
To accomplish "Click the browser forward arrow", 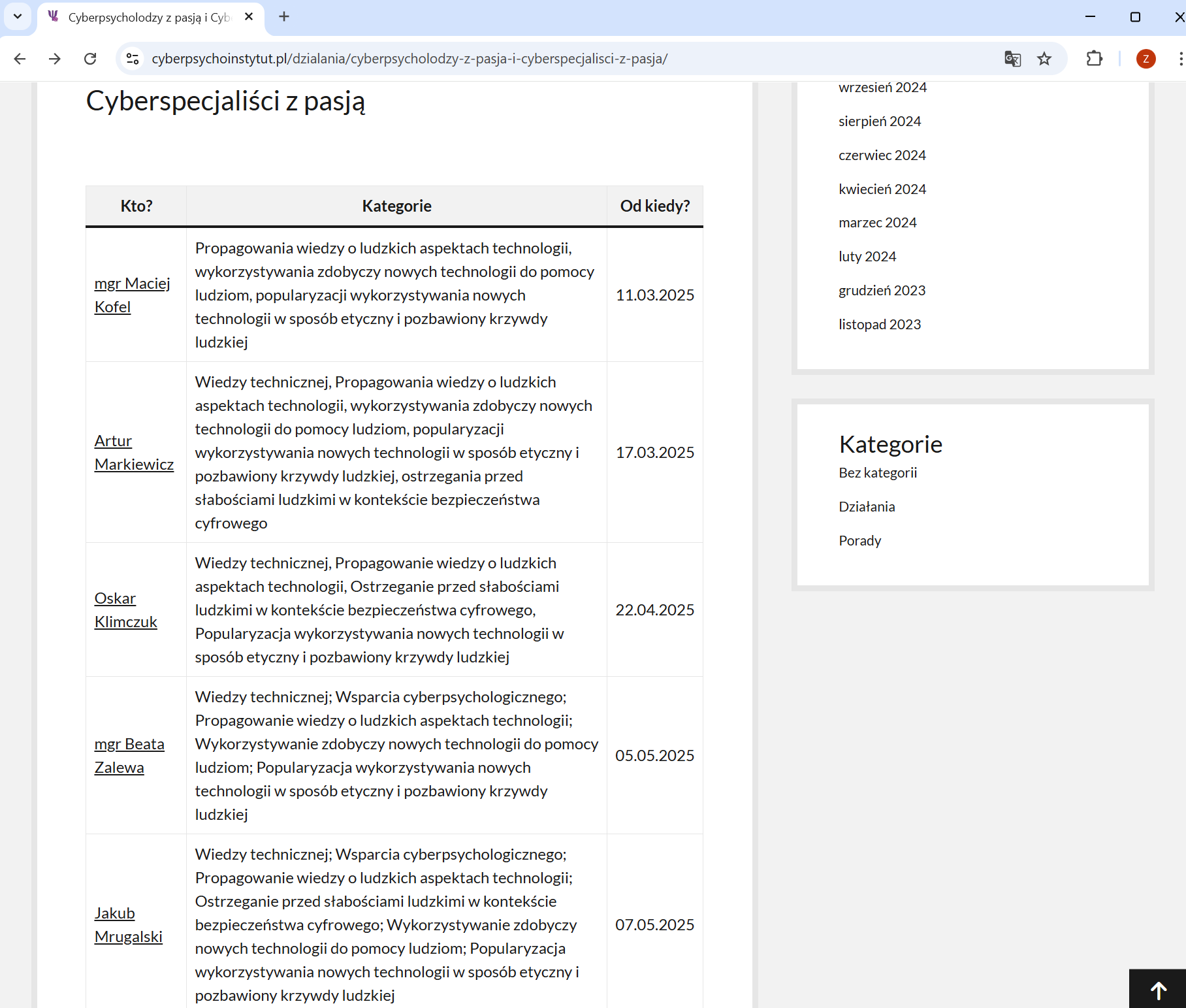I will (55, 59).
